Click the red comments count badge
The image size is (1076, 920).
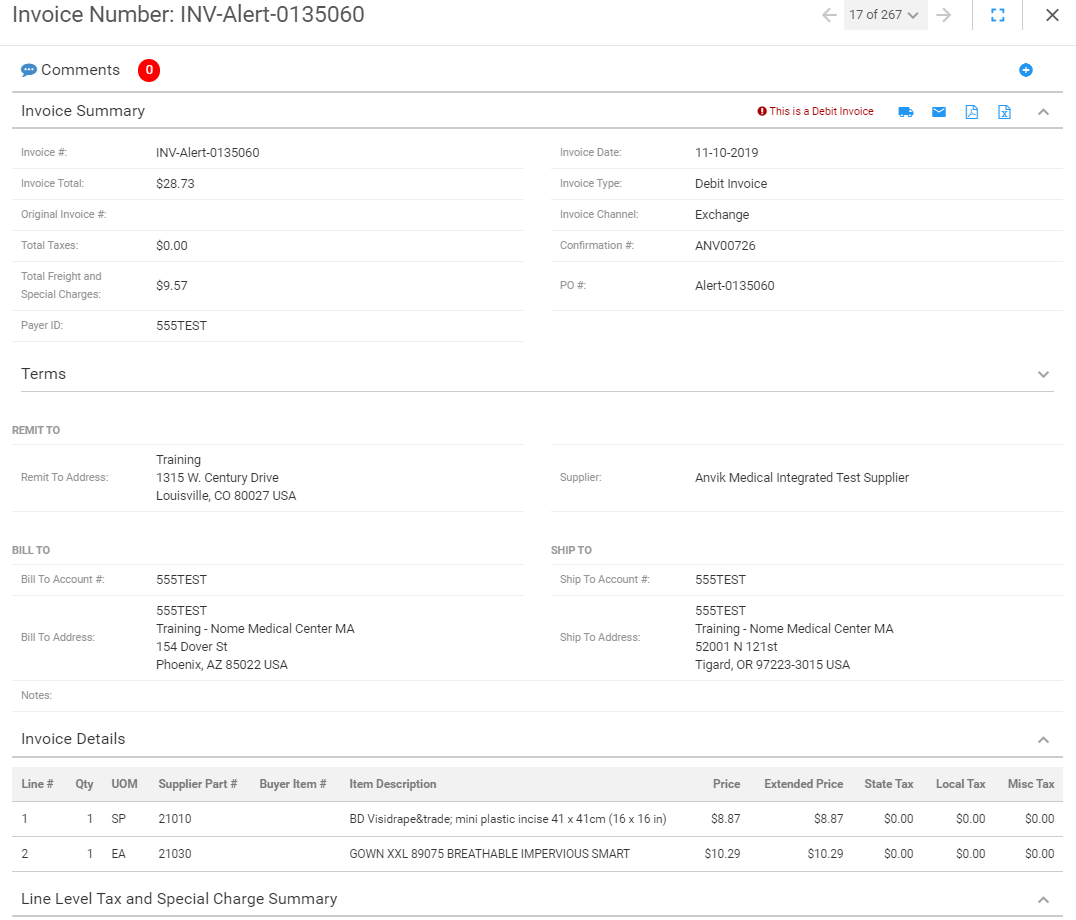[149, 70]
